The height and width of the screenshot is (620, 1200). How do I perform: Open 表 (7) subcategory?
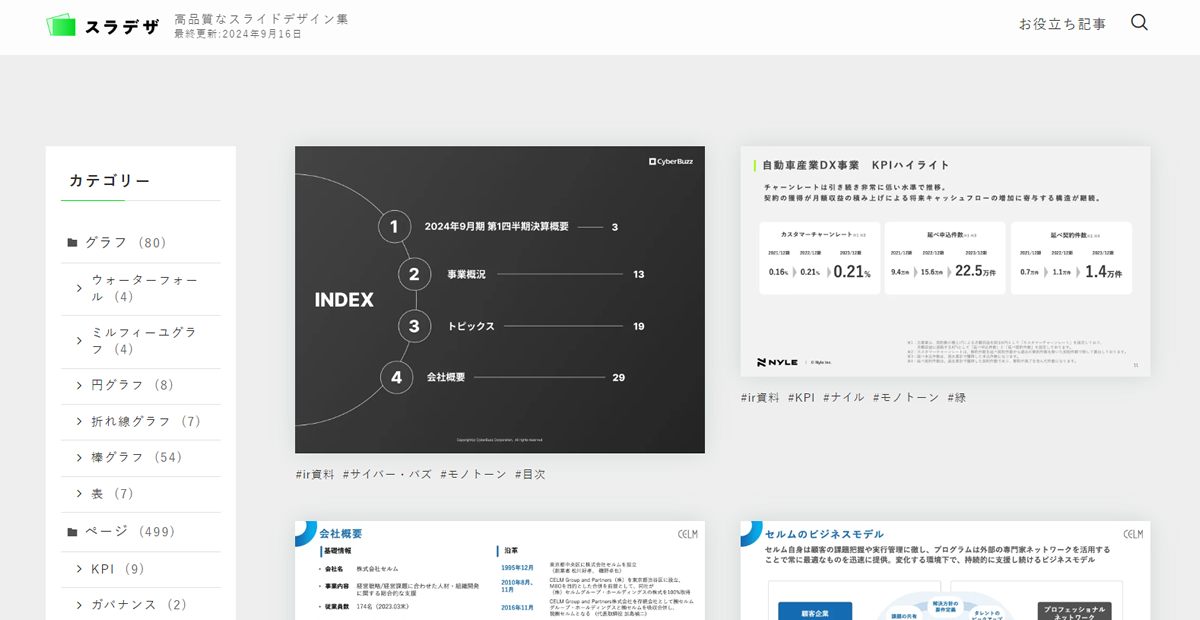click(113, 494)
